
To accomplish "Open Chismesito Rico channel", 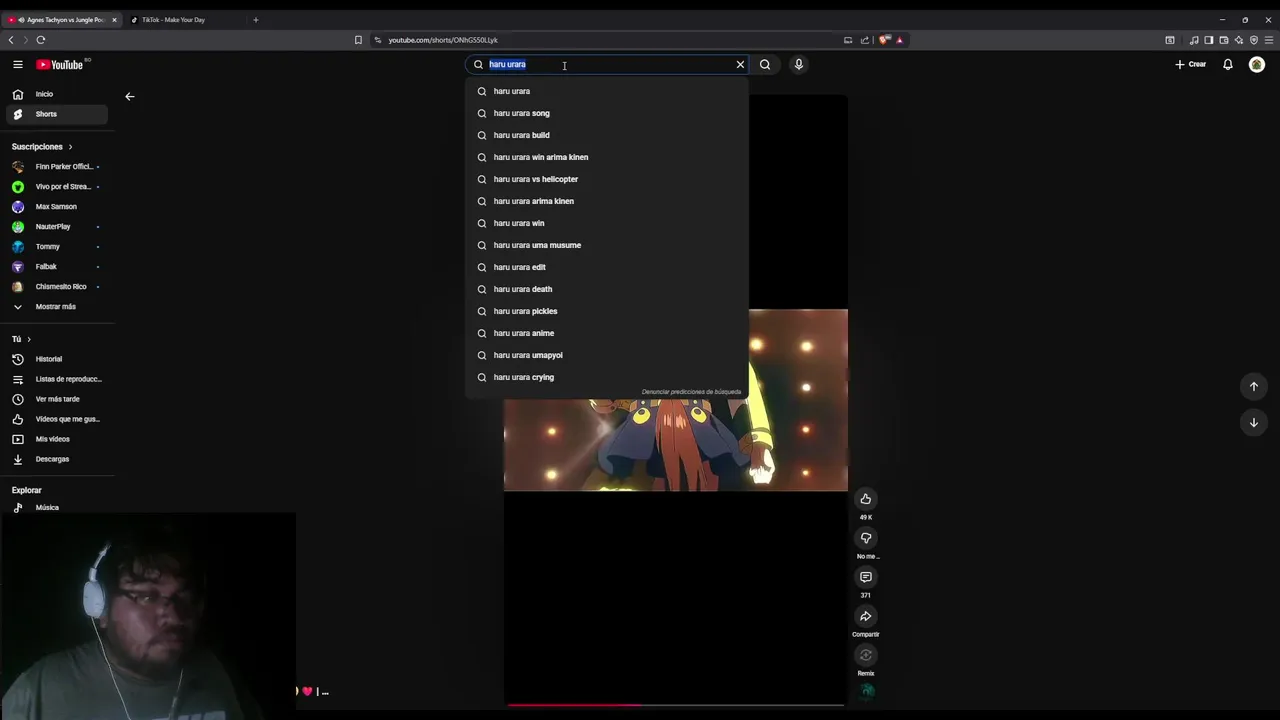I will coord(57,287).
